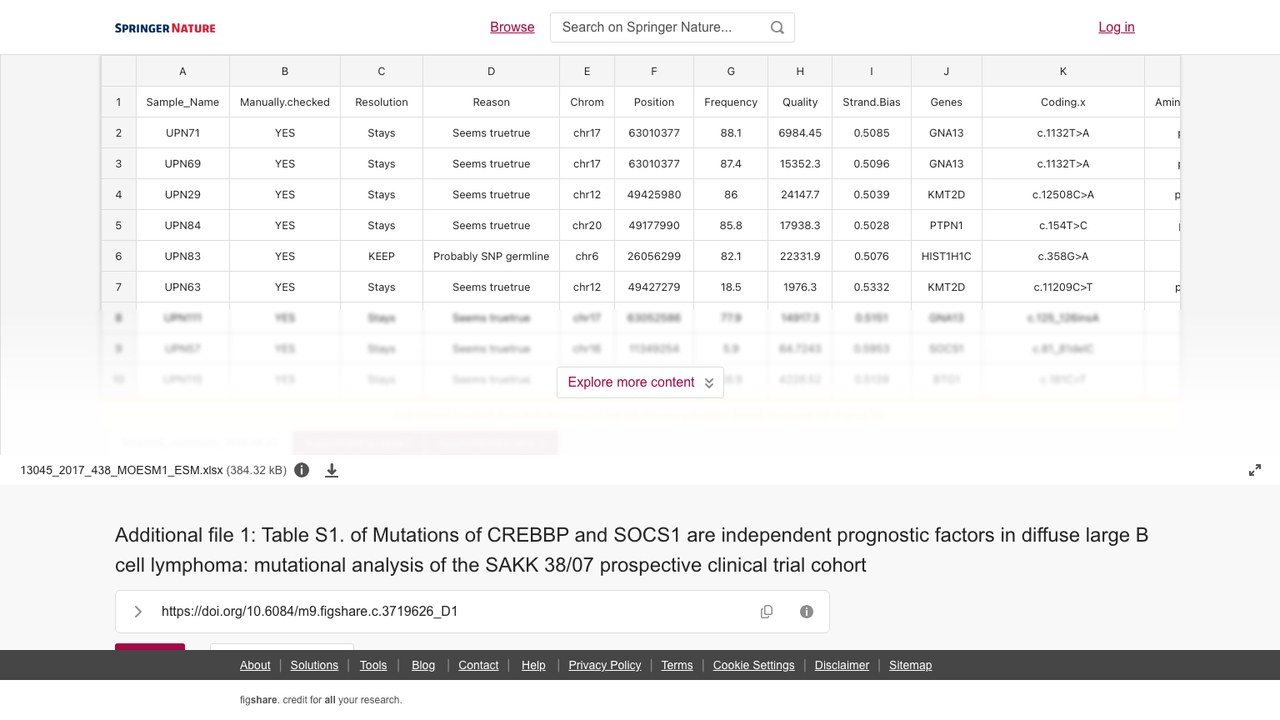Click the PTPN1 gene cell
This screenshot has height=720, width=1280.
(946, 225)
